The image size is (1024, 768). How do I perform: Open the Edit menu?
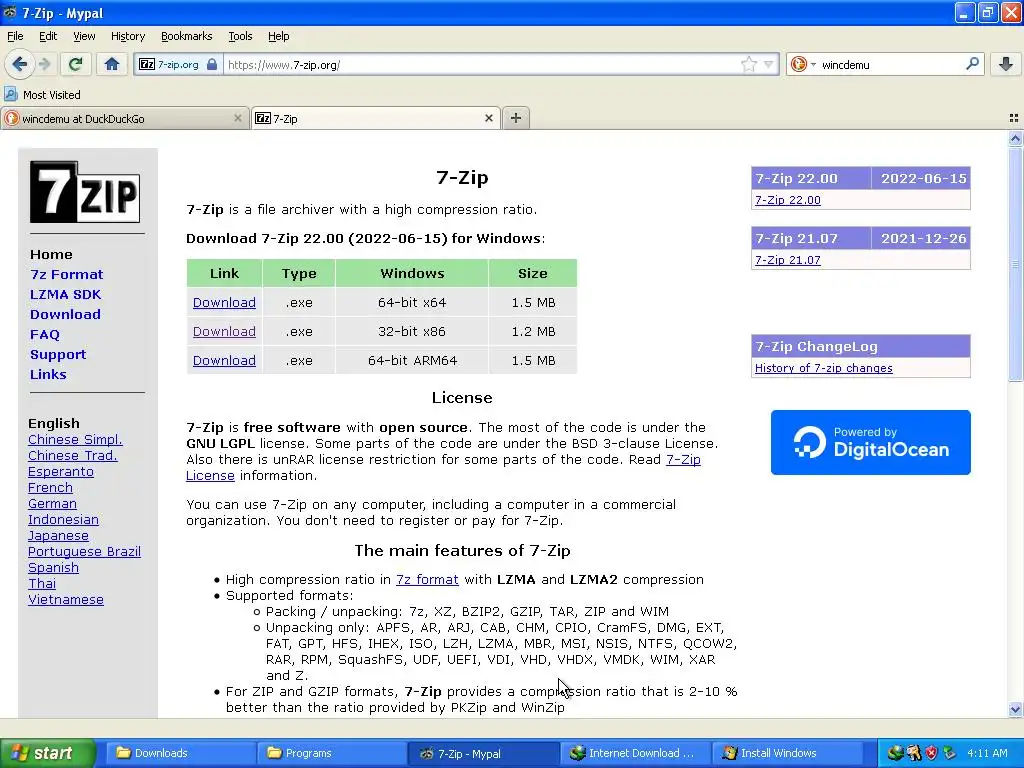(x=48, y=36)
